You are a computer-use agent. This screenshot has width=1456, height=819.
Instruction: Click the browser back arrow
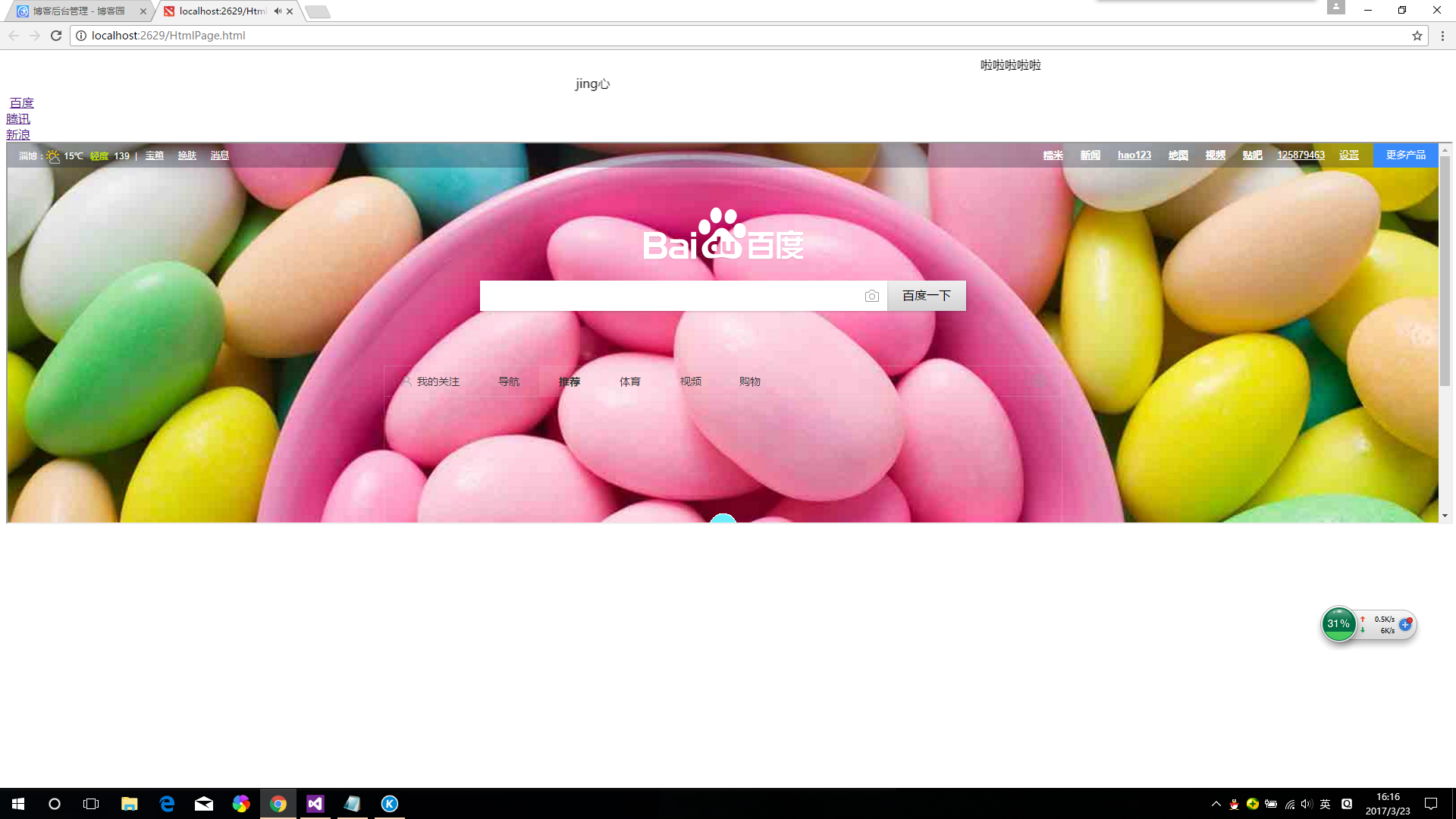14,36
